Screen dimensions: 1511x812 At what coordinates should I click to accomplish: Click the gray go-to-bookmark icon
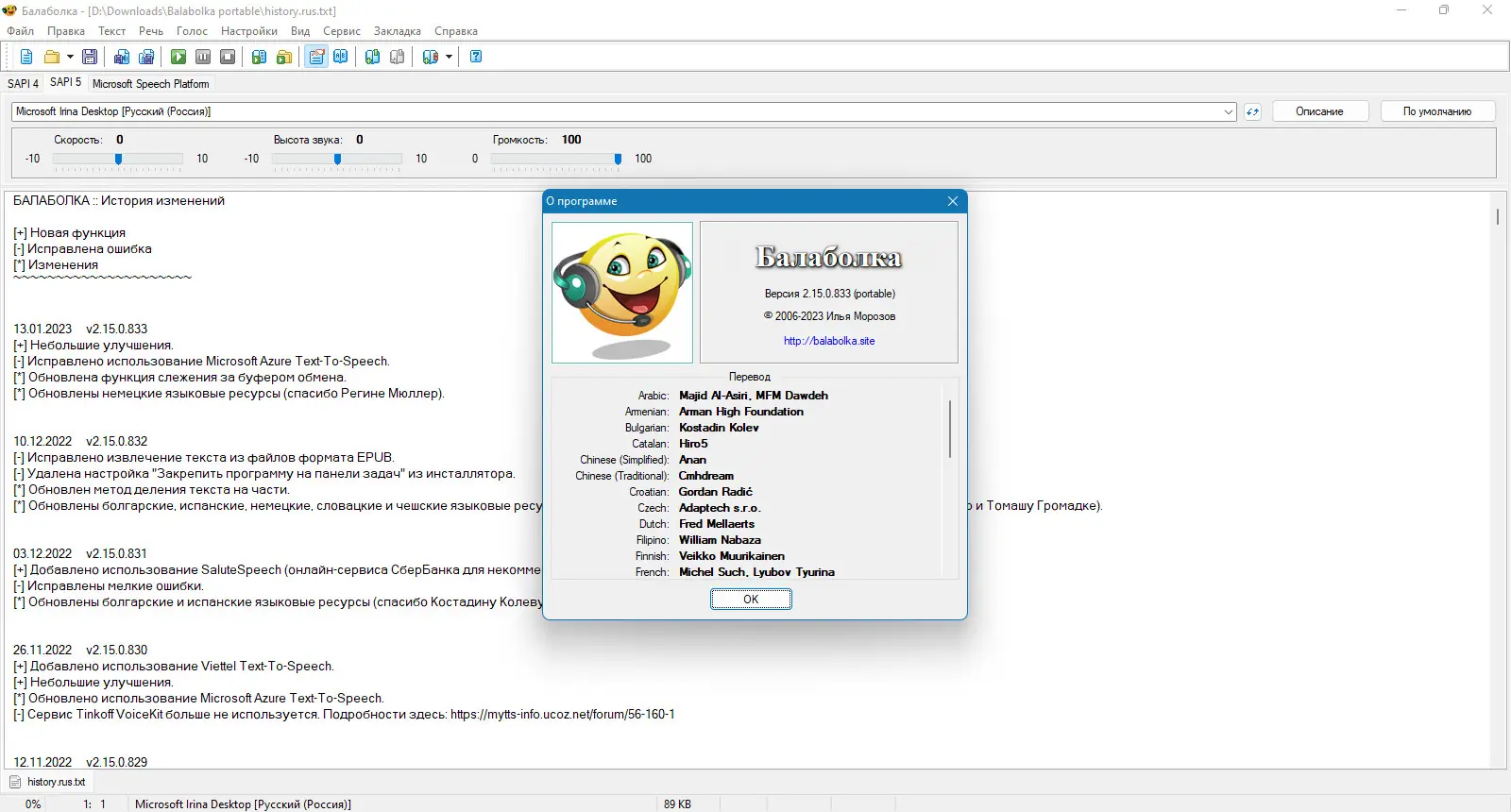point(398,57)
